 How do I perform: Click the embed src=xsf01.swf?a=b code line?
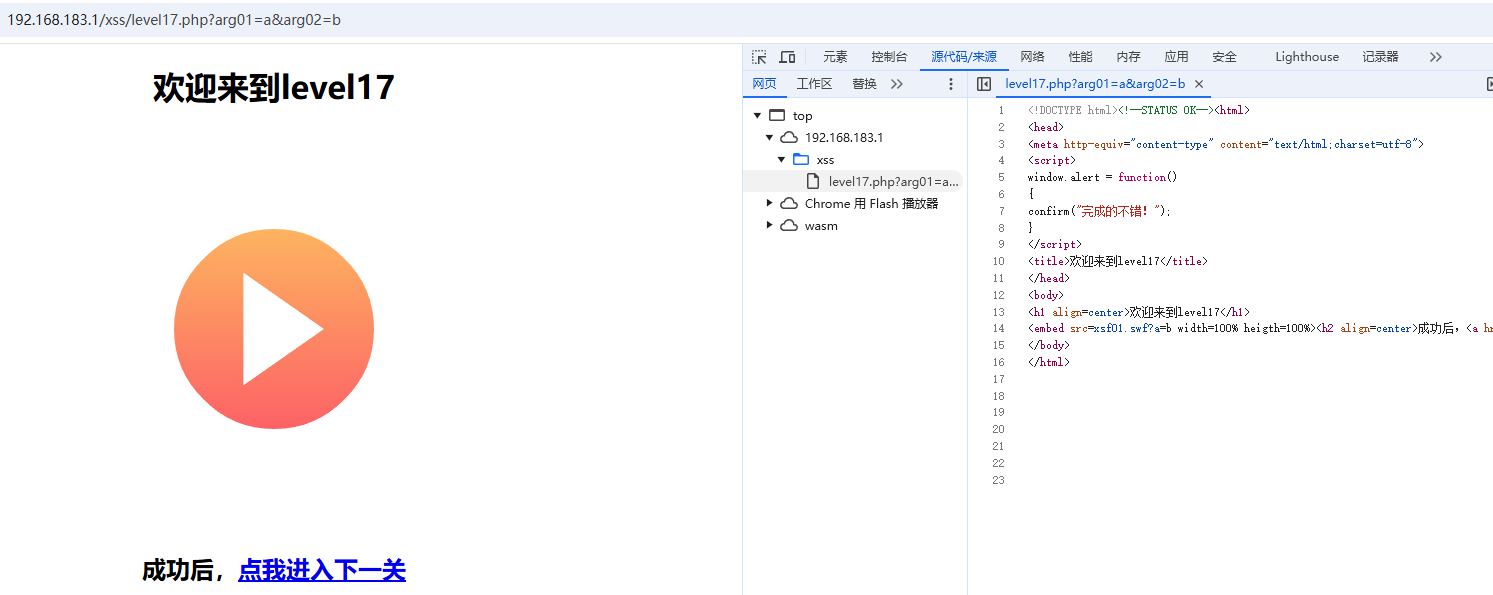click(1260, 328)
